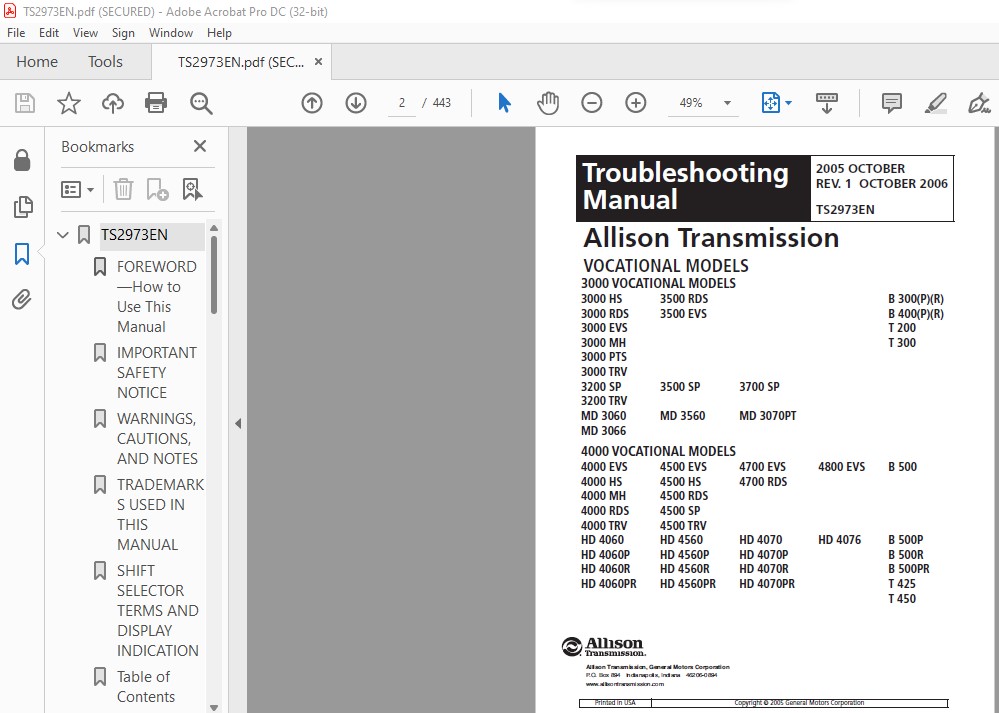Select the highlight text tool
This screenshot has width=999, height=713.
[935, 103]
